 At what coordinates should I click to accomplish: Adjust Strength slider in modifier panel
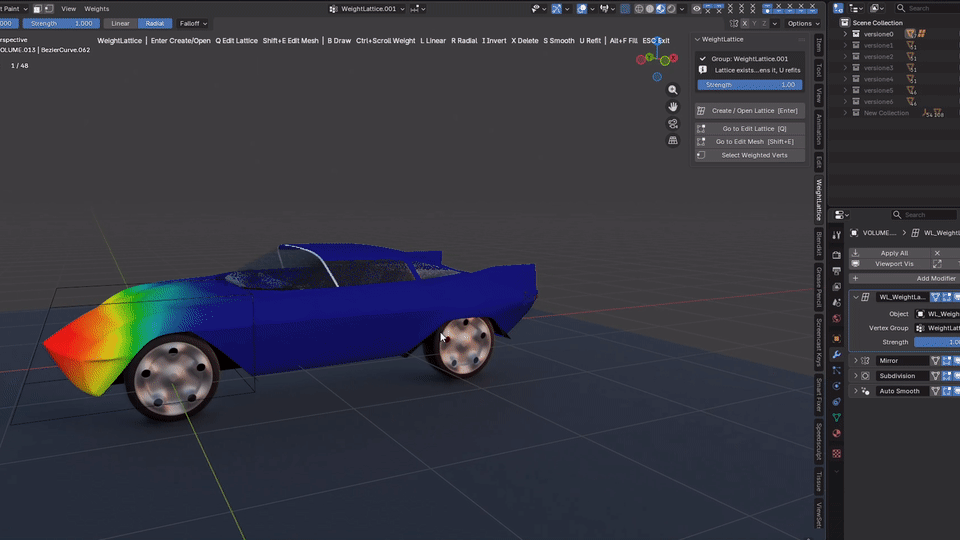[x=937, y=342]
